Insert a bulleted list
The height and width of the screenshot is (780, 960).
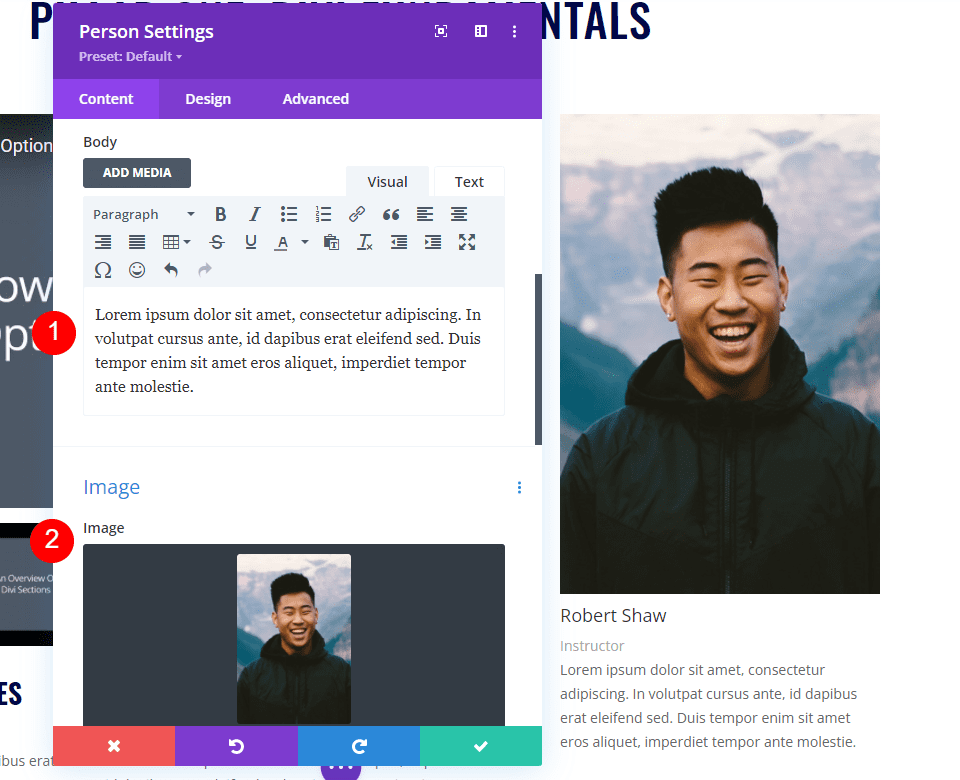pos(289,213)
